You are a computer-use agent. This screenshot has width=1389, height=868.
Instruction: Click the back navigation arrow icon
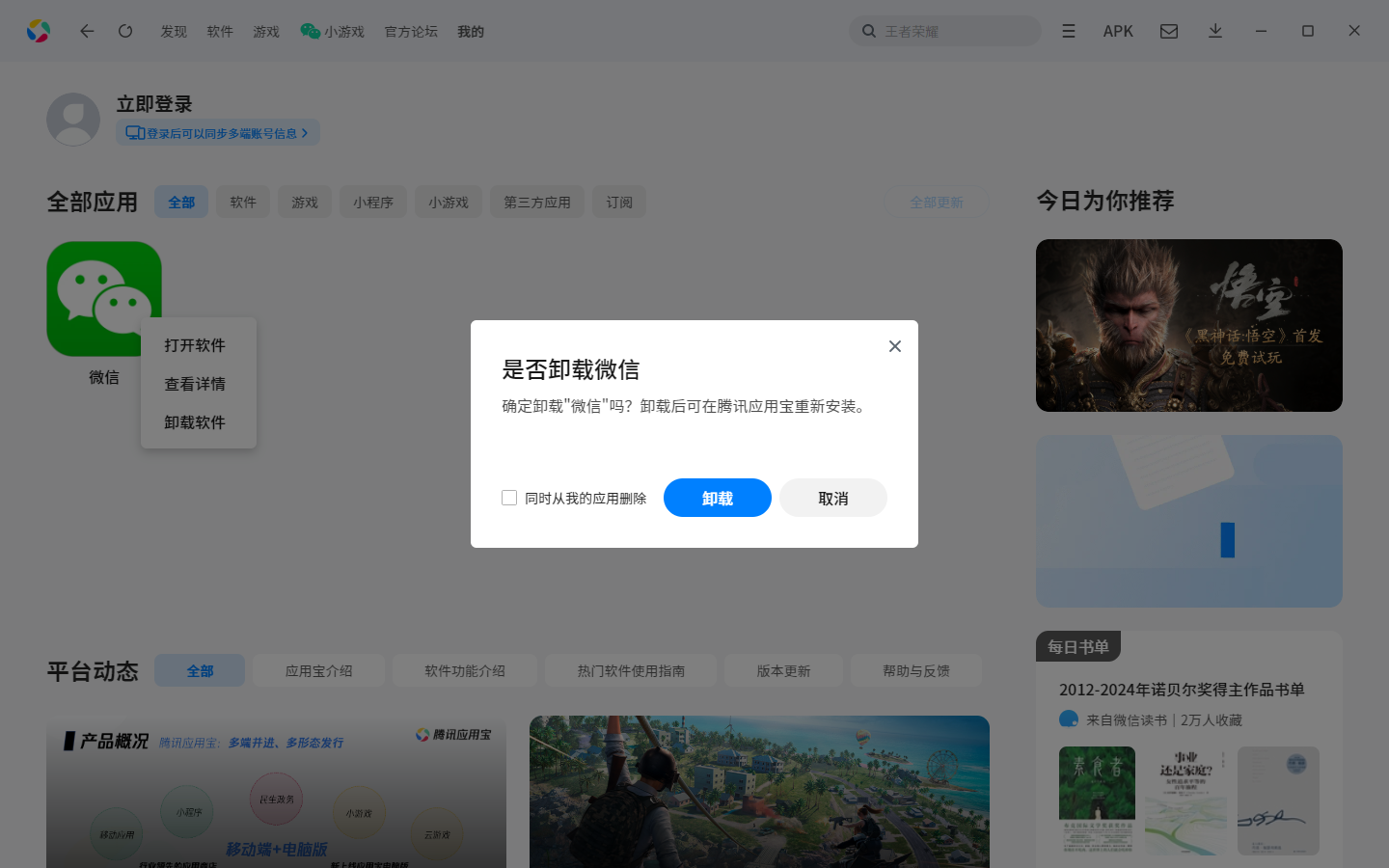click(87, 31)
